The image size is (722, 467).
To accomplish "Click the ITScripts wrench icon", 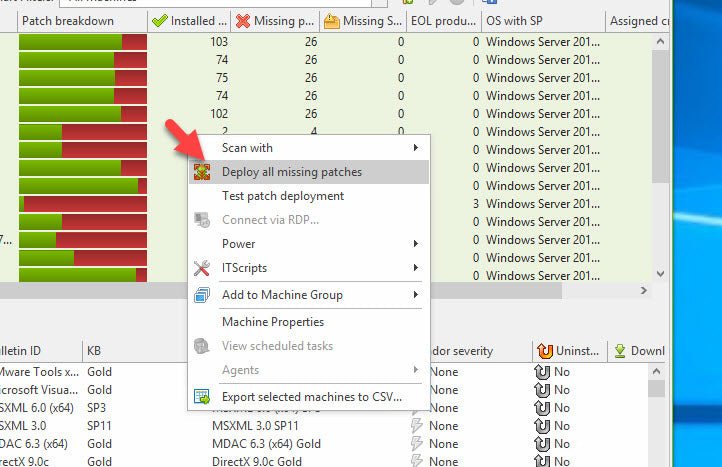I will click(x=202, y=268).
